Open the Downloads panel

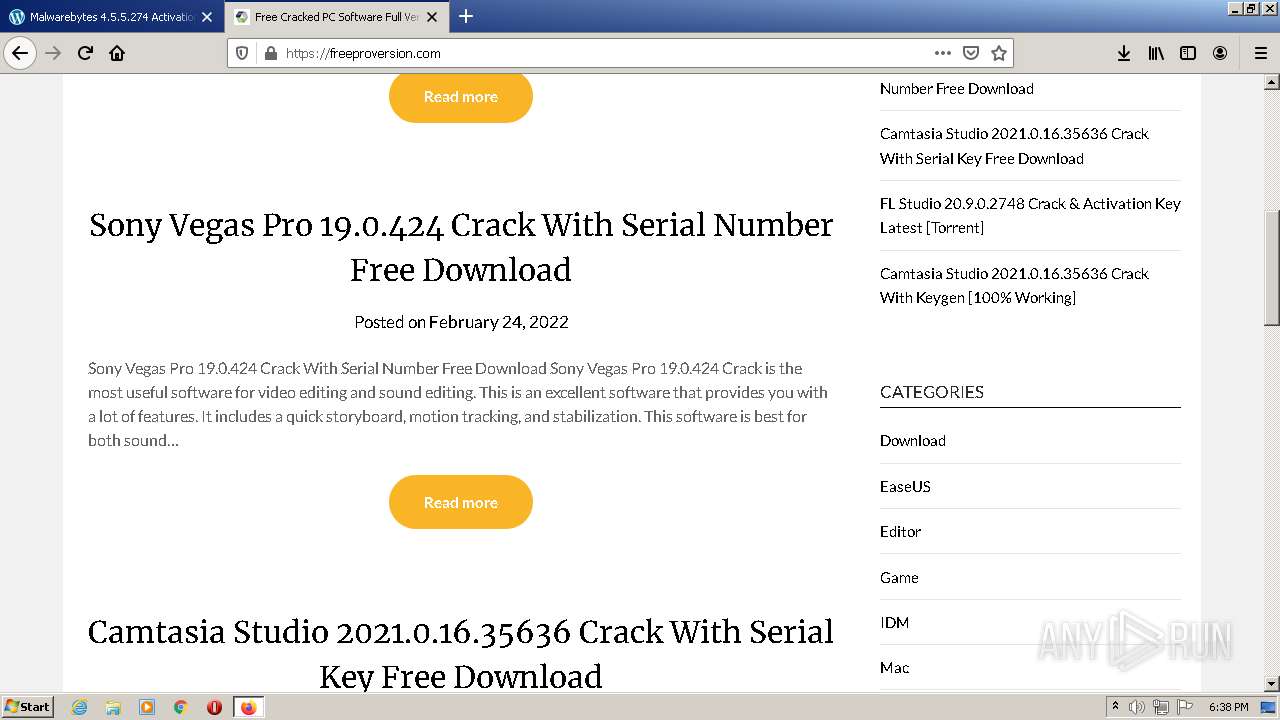coord(1124,53)
